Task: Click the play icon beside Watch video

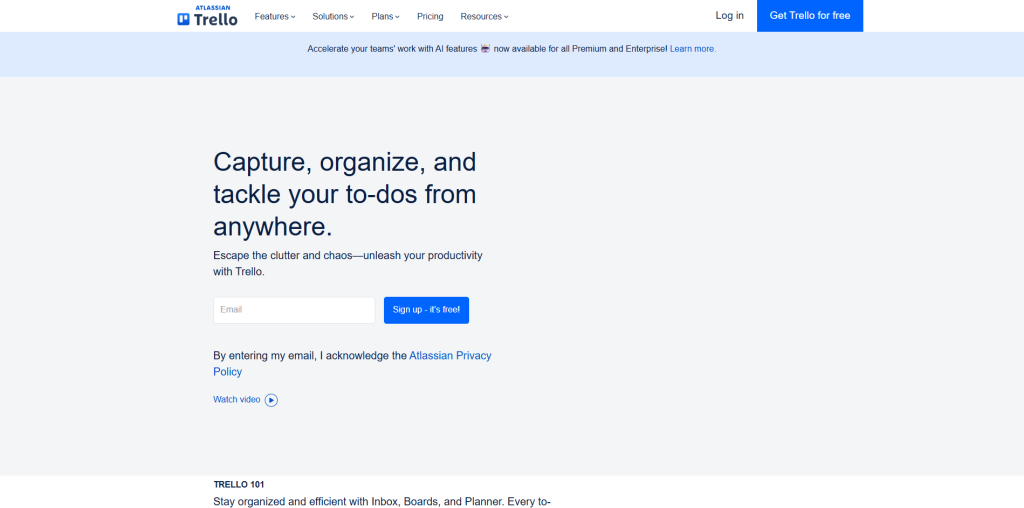Action: pyautogui.click(x=271, y=400)
